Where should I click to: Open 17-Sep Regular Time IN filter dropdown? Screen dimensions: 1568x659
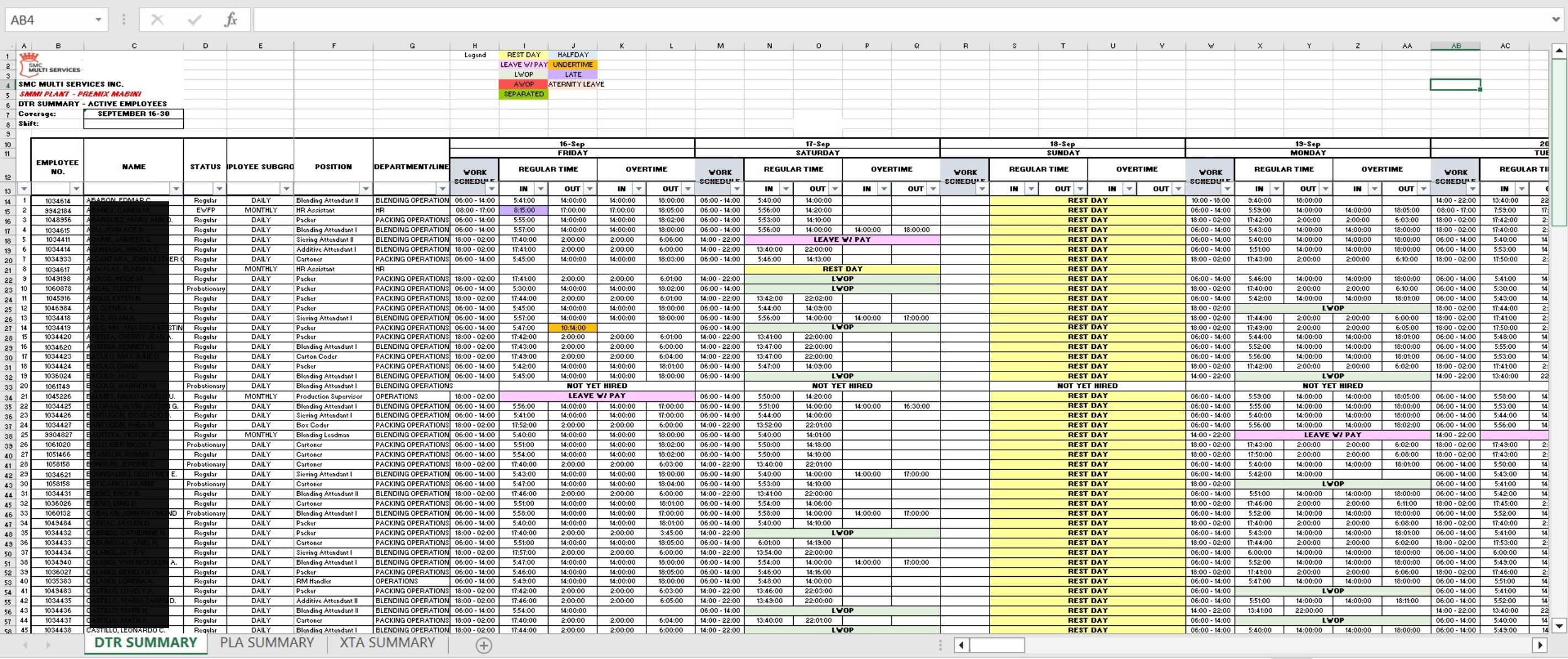(x=786, y=189)
